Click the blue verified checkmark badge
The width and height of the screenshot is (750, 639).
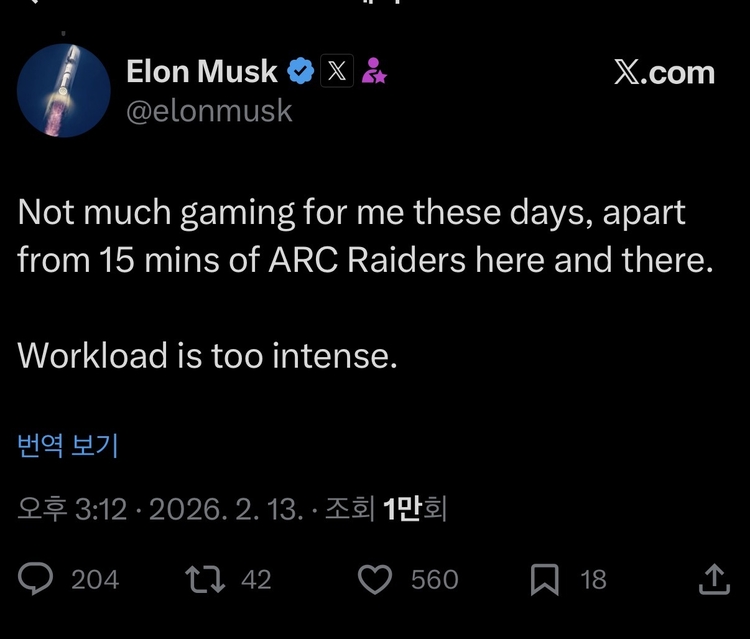click(300, 72)
